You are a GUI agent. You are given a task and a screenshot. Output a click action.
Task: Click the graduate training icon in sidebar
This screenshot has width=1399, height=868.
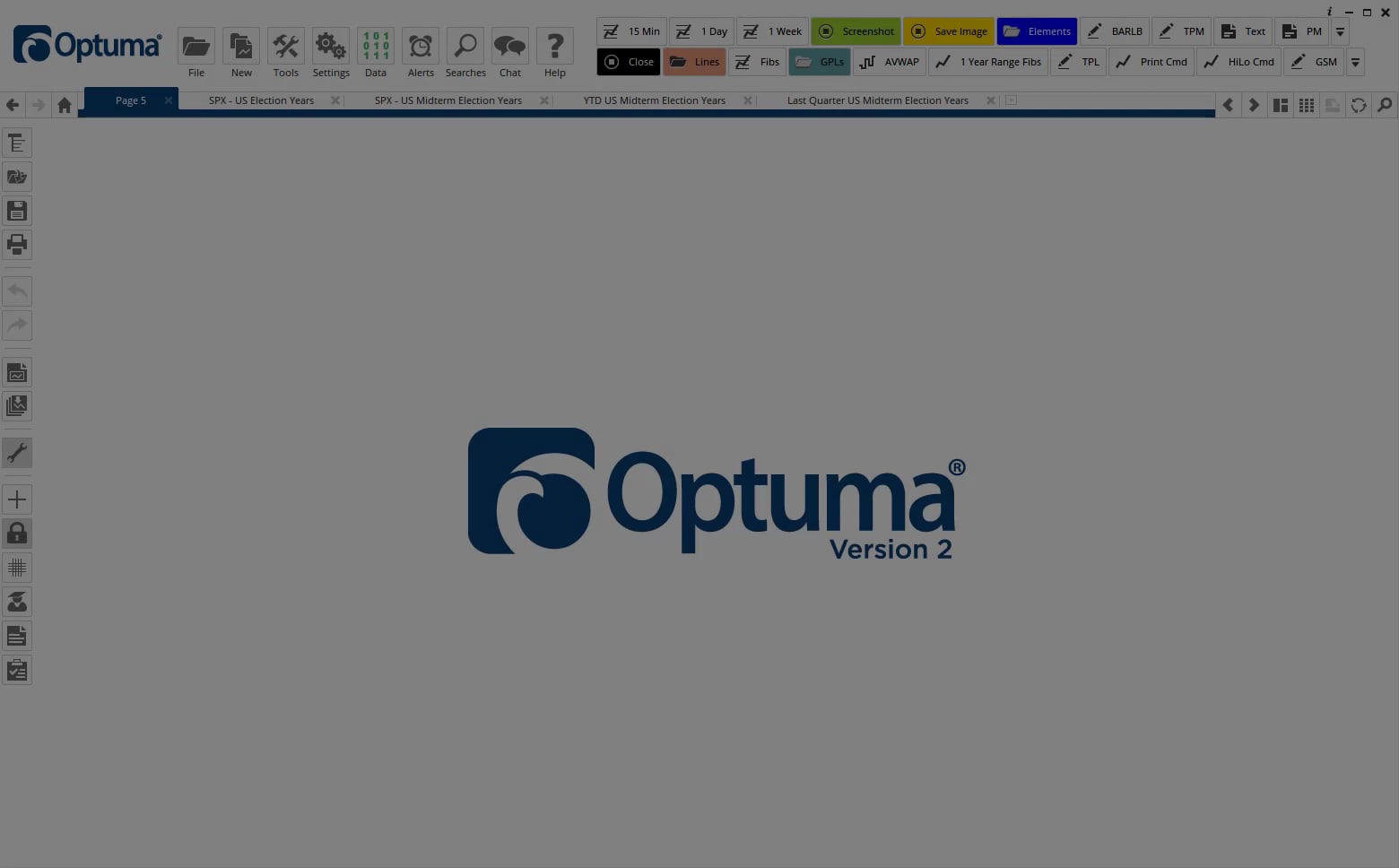(x=17, y=602)
